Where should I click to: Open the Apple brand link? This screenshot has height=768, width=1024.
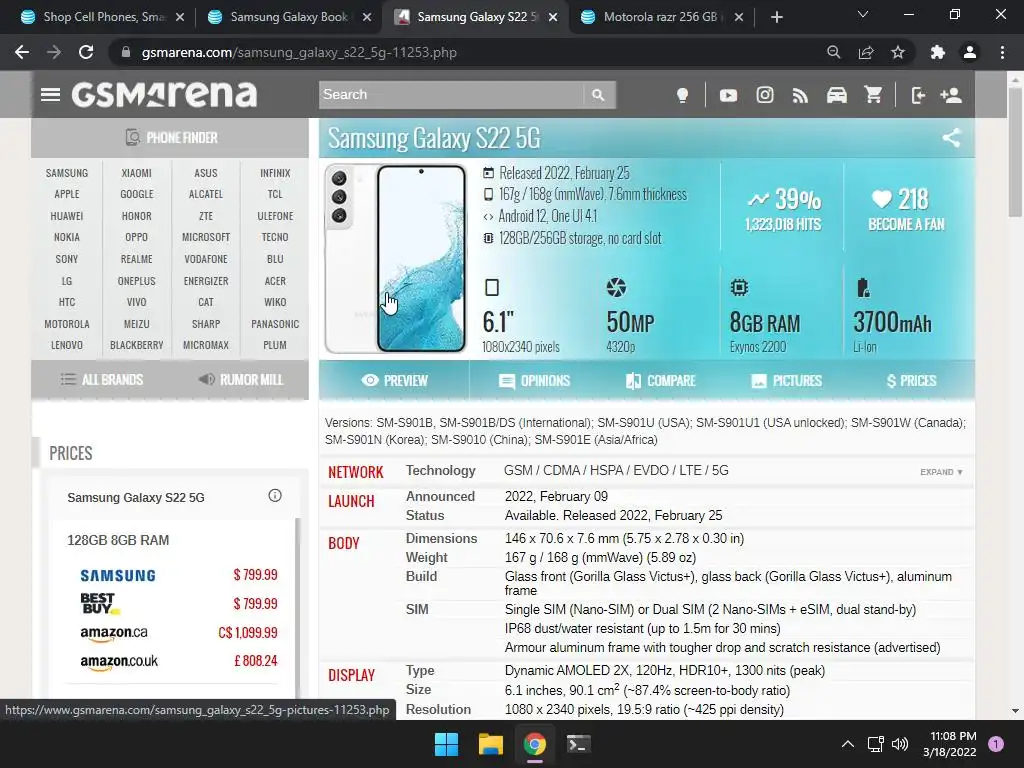click(x=67, y=194)
